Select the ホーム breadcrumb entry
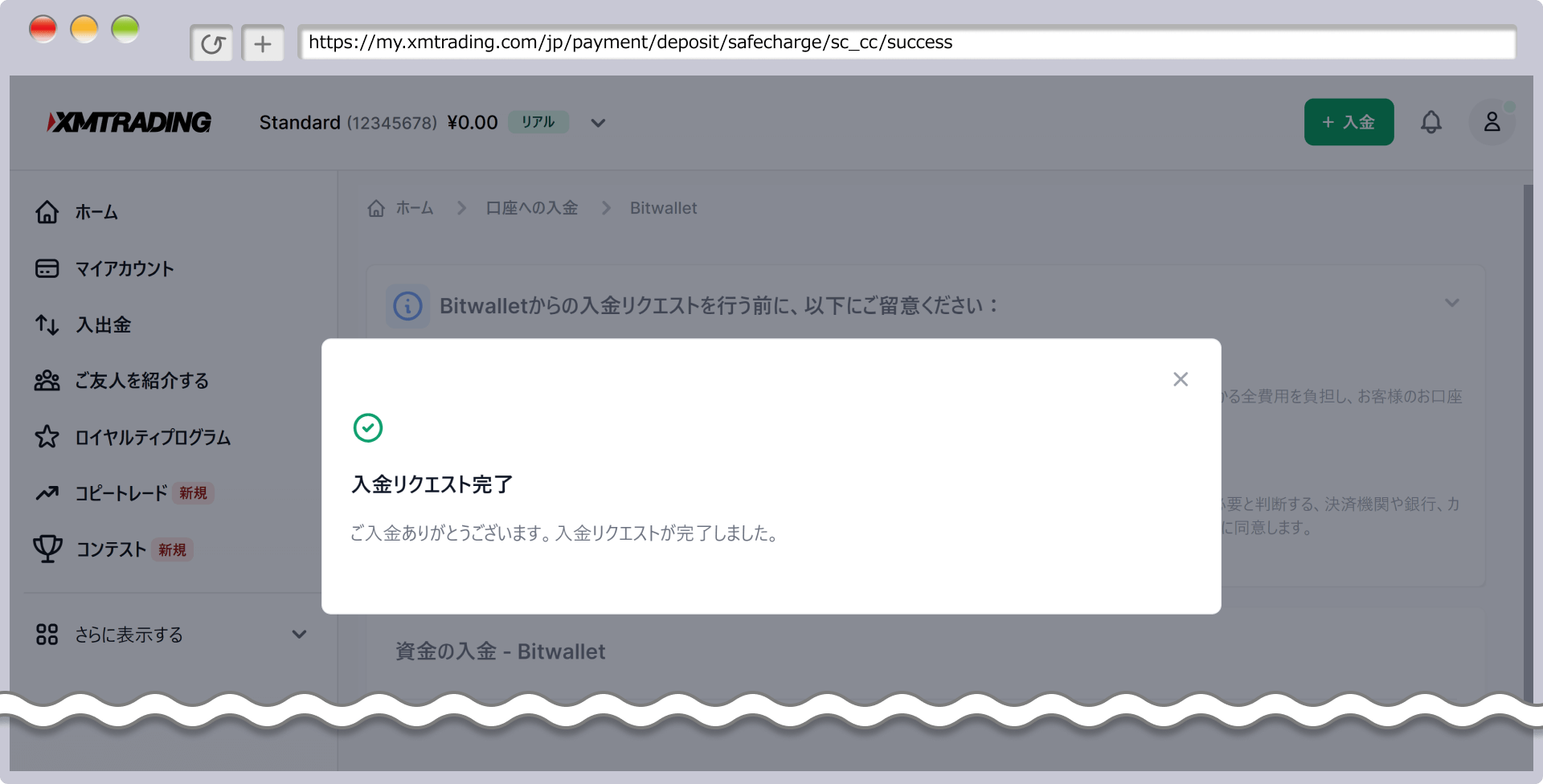The image size is (1543, 784). pyautogui.click(x=415, y=207)
